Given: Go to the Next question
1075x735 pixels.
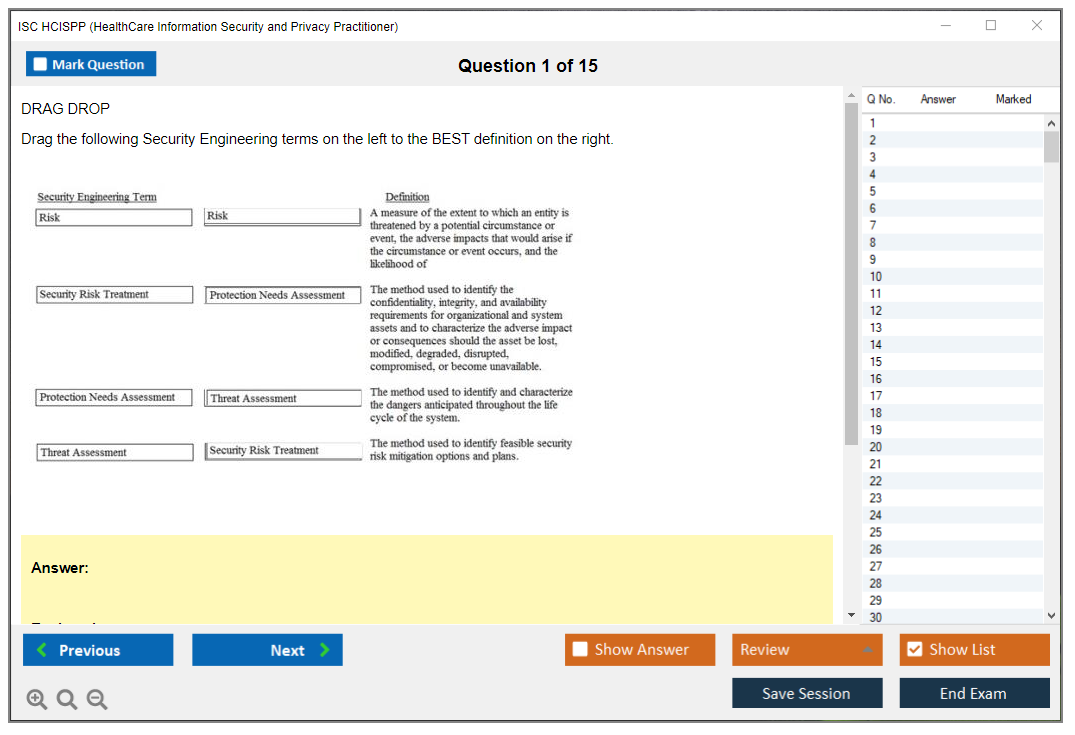Looking at the screenshot, I should (267, 650).
